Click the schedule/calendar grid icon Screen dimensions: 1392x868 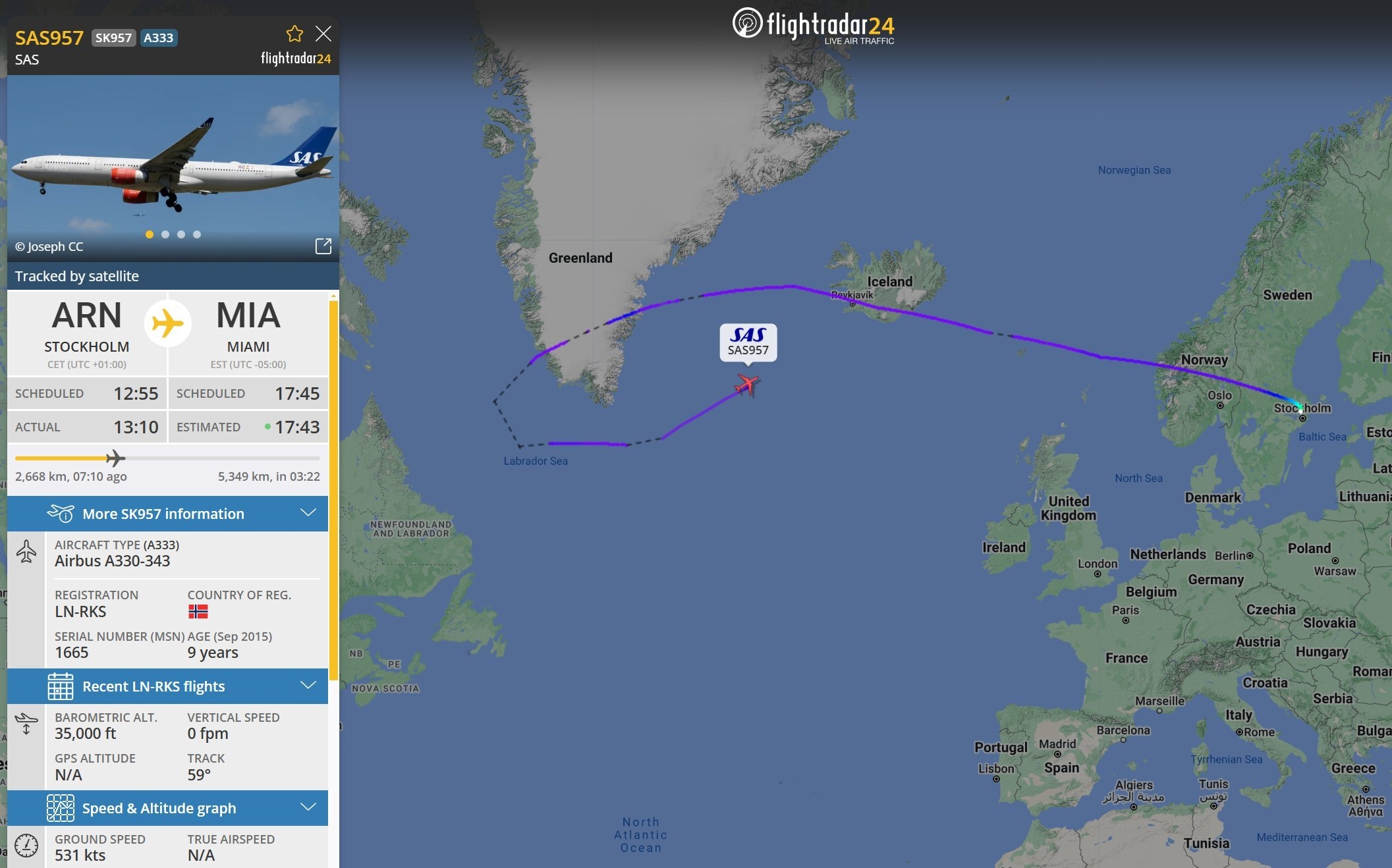(x=59, y=685)
